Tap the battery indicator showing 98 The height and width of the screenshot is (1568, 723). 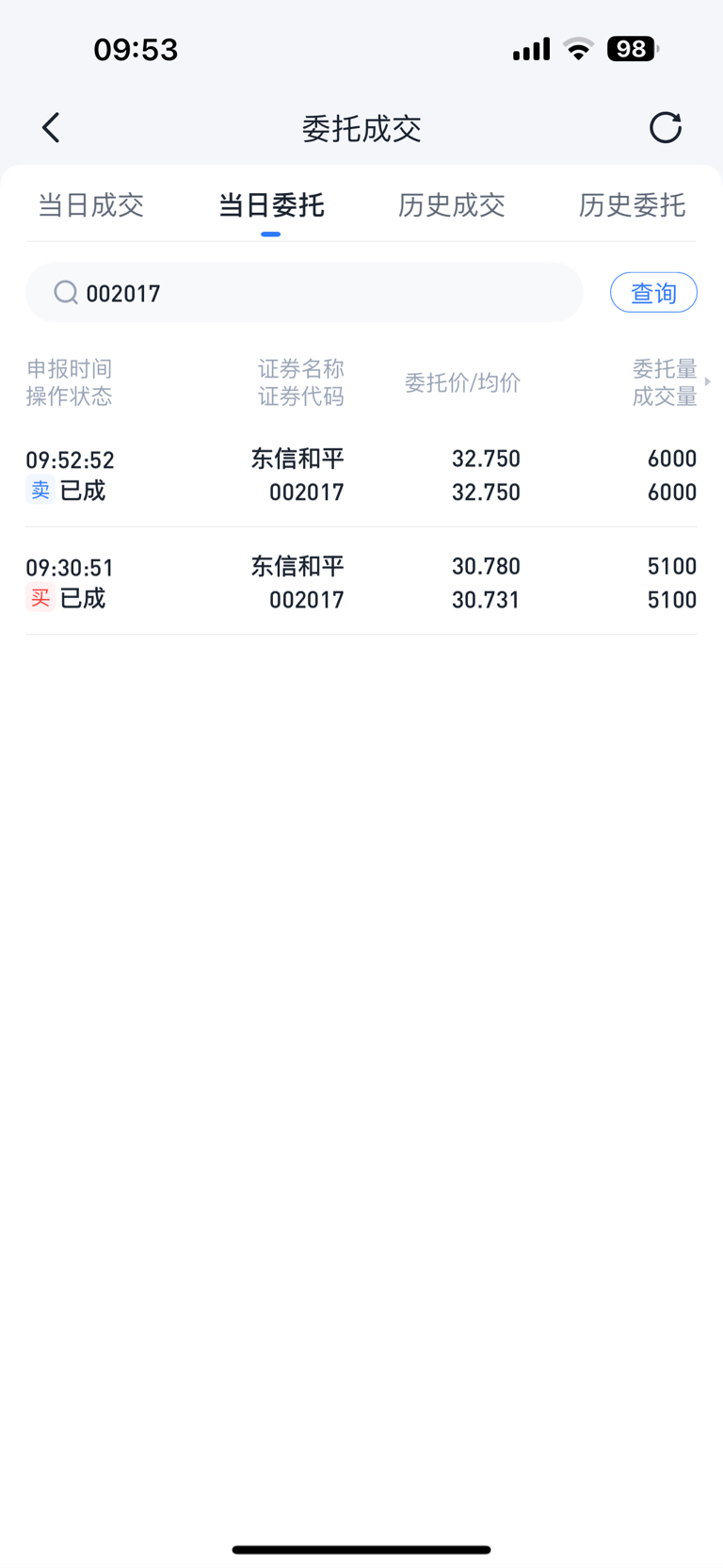(x=633, y=49)
